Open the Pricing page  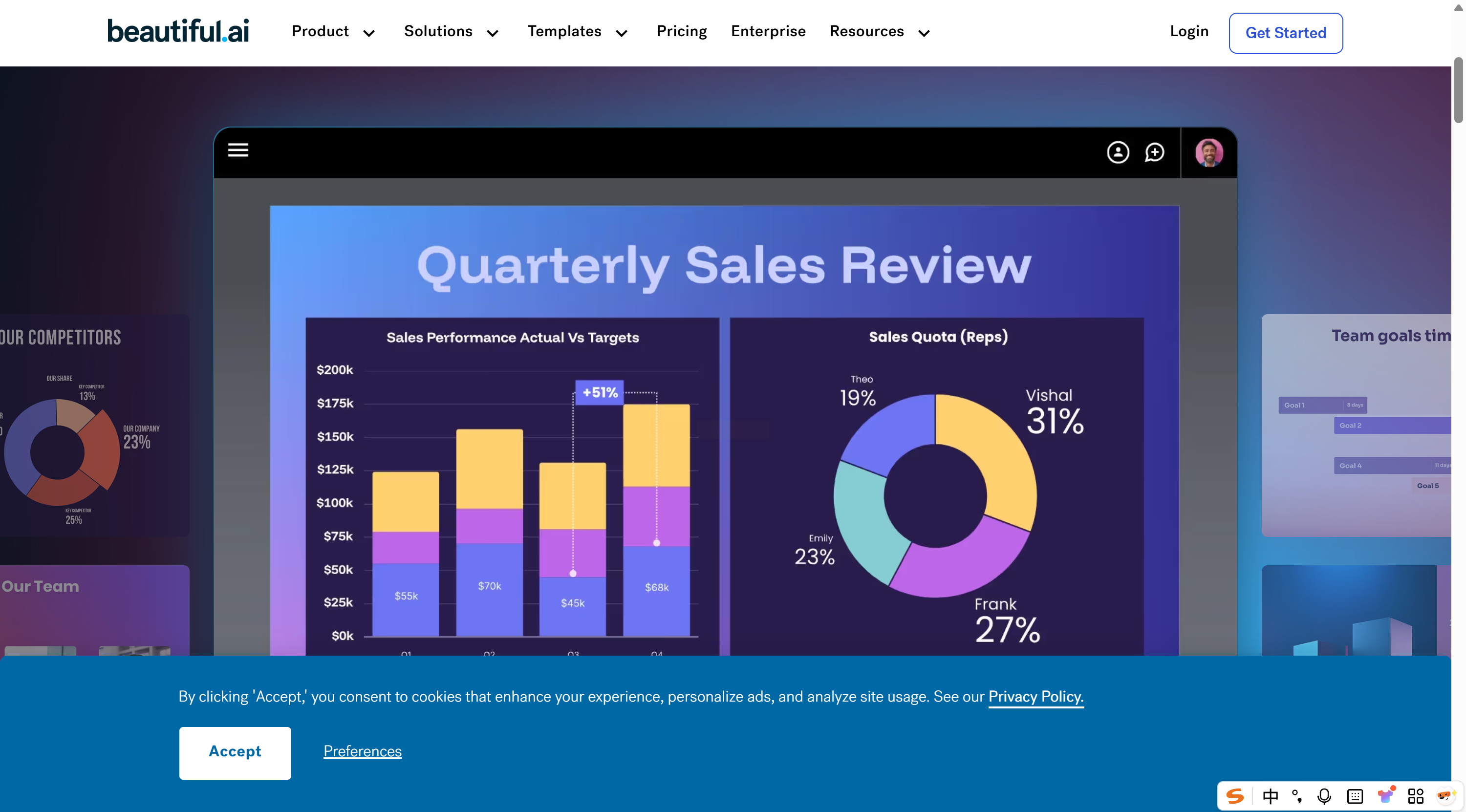pos(681,31)
